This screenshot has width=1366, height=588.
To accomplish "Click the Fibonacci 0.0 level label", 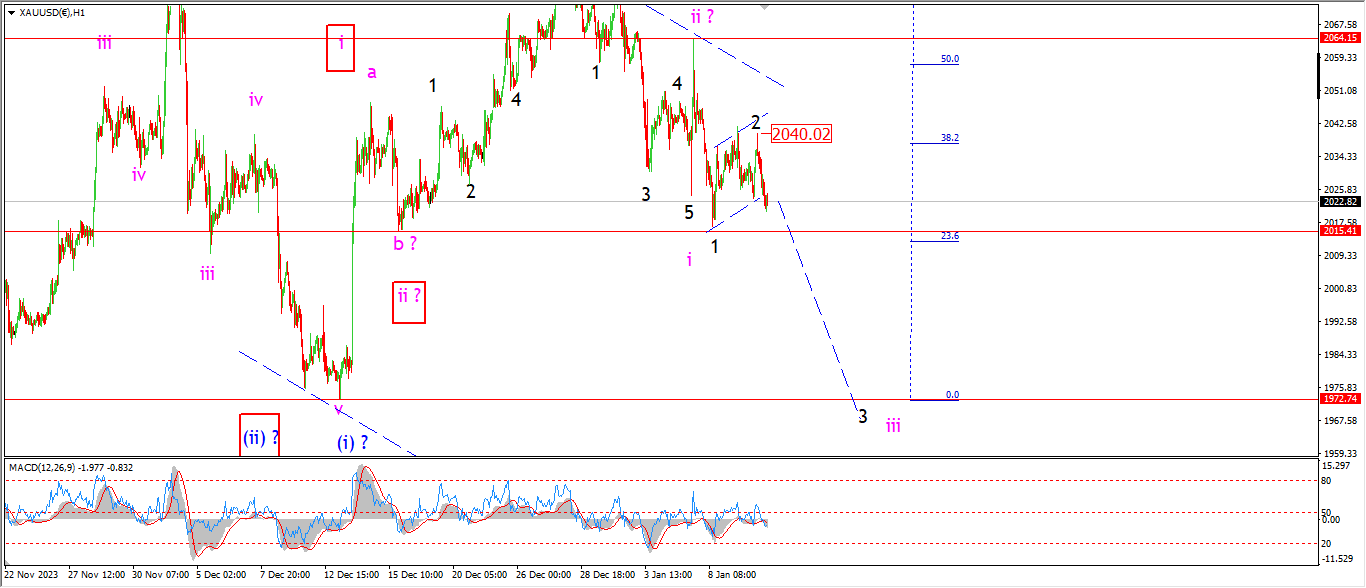I will [x=952, y=395].
